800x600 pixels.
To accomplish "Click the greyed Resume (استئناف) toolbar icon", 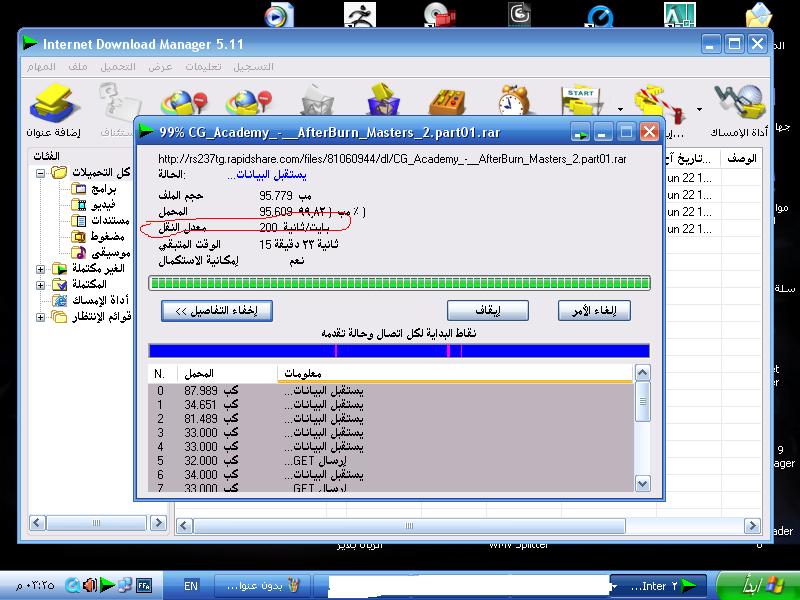I will (118, 104).
